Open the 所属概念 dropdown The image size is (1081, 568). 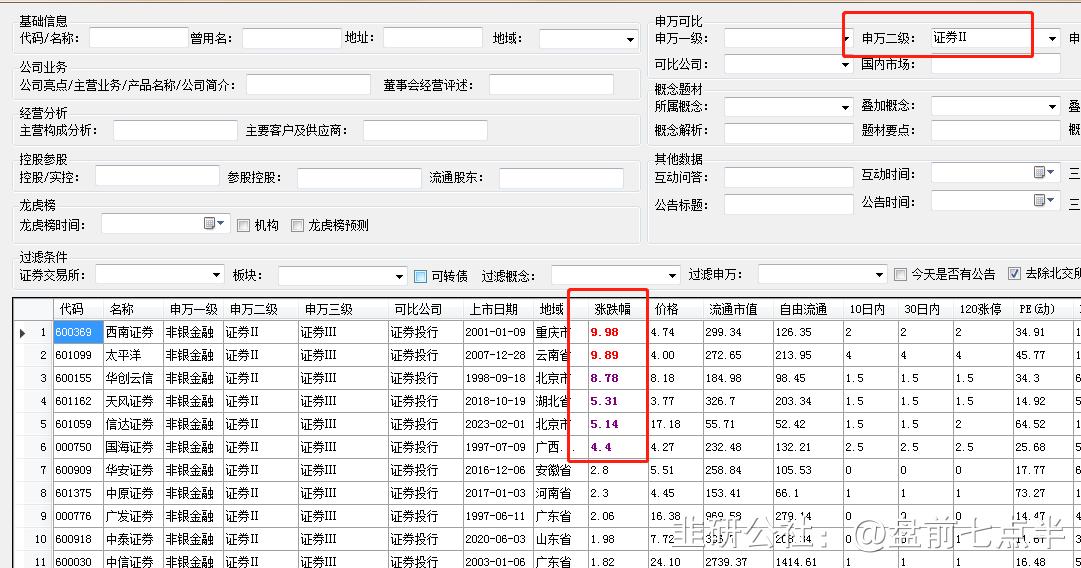pos(846,107)
